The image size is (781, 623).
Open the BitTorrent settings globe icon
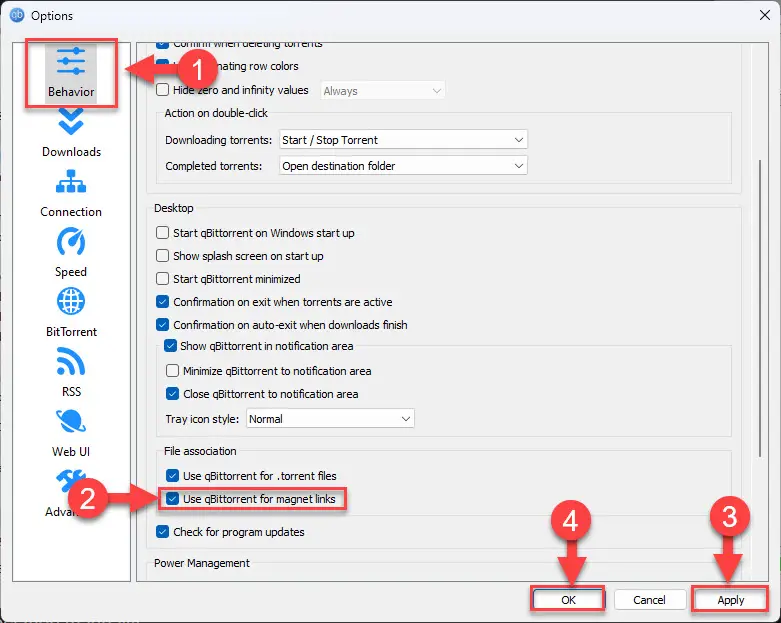point(71,301)
